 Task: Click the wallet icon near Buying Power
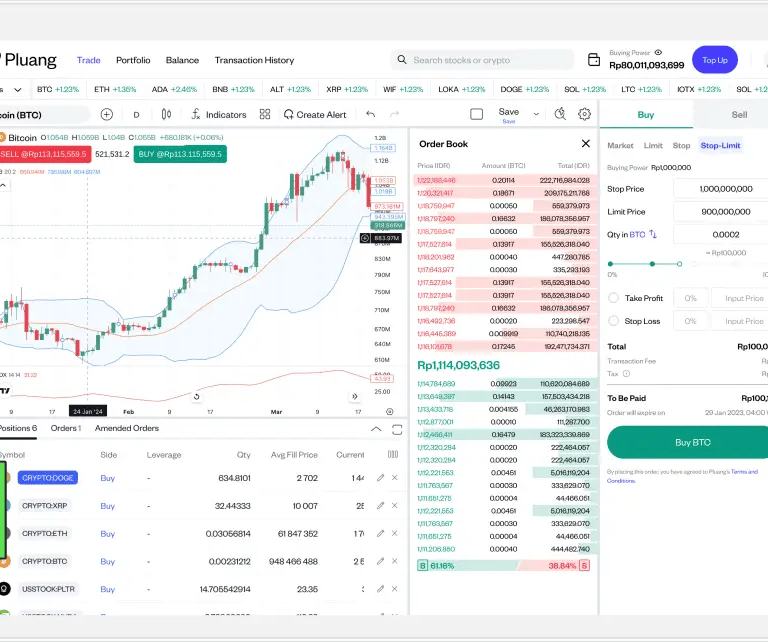click(594, 60)
